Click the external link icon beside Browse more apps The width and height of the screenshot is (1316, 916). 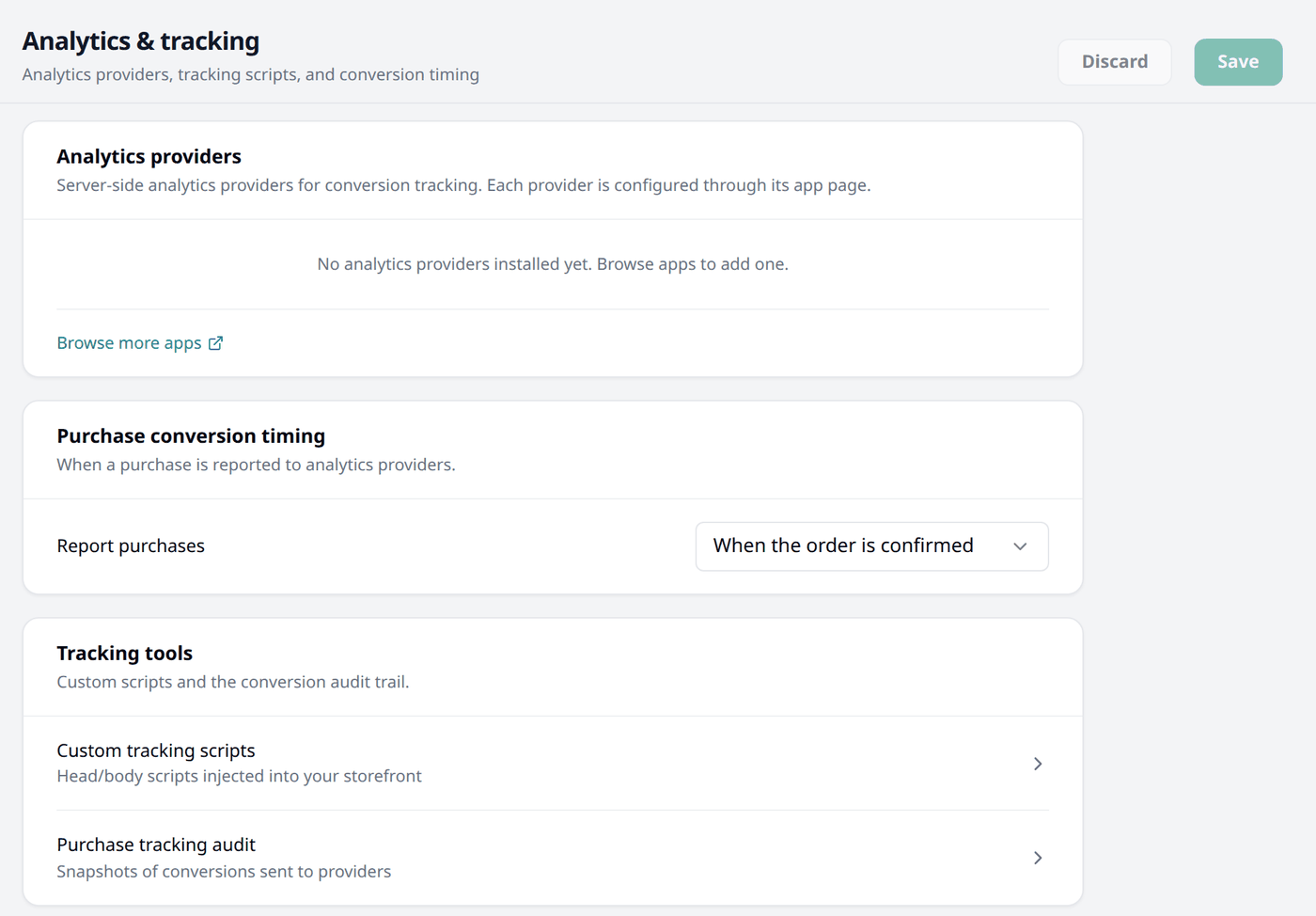[x=216, y=343]
